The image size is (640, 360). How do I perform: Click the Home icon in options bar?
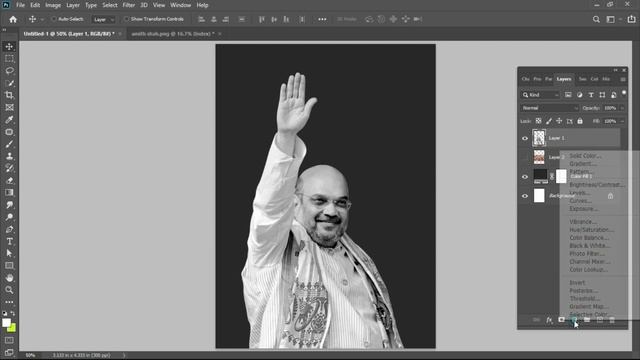point(13,19)
